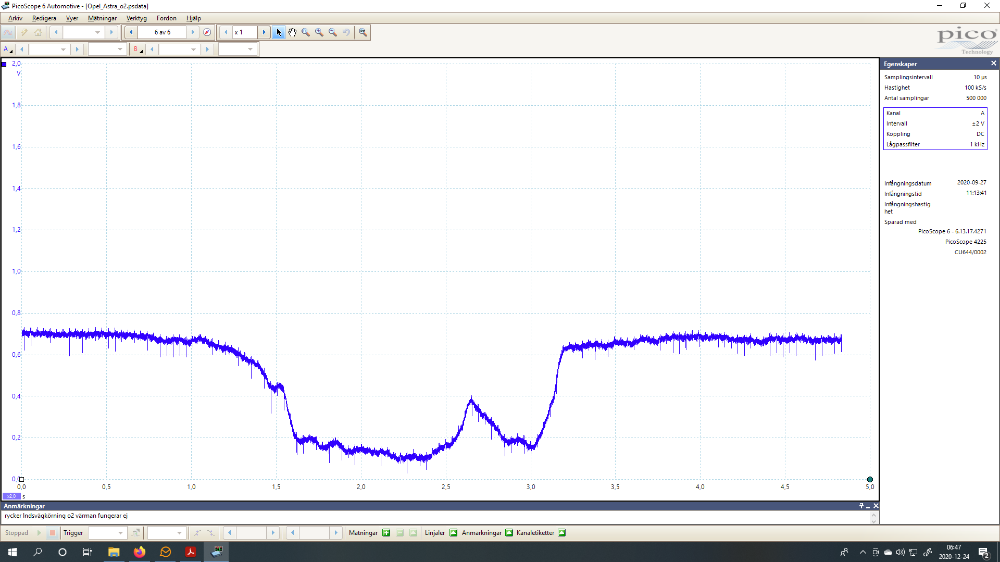This screenshot has height=562, width=1000.
Task: Go to the next waveform buffer
Action: (194, 32)
